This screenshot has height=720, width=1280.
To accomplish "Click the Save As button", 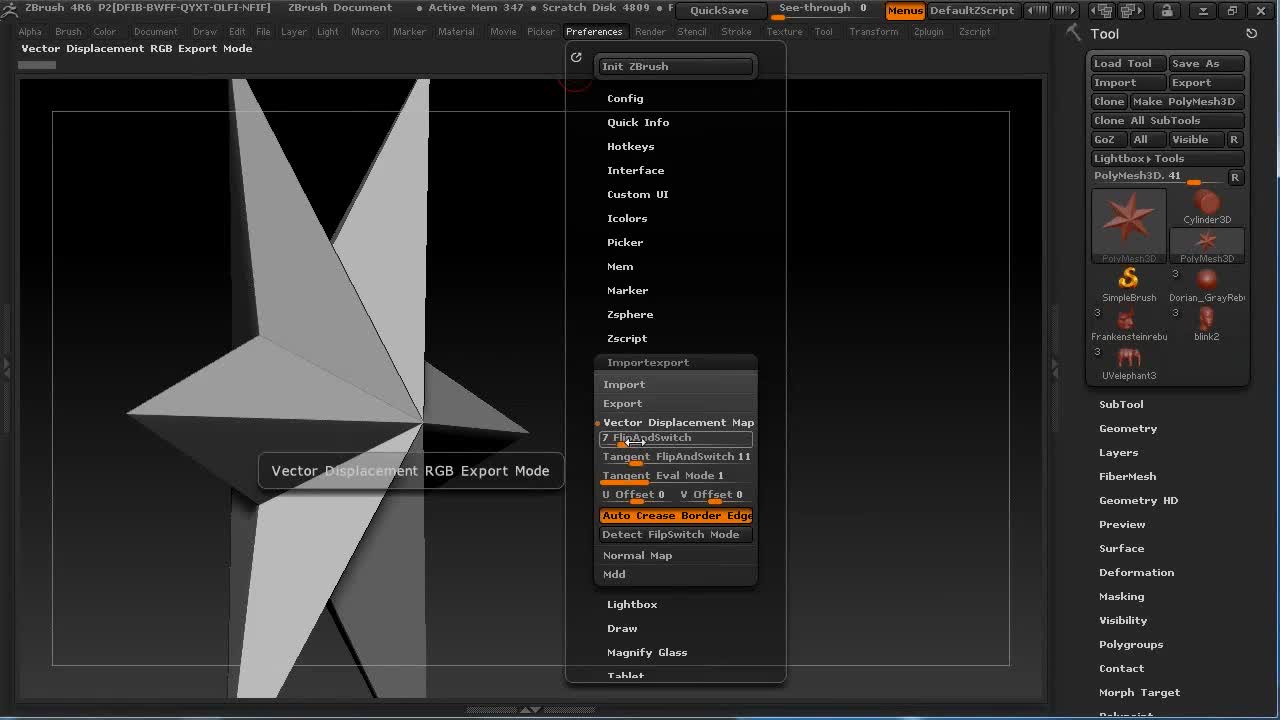I will click(x=1206, y=63).
